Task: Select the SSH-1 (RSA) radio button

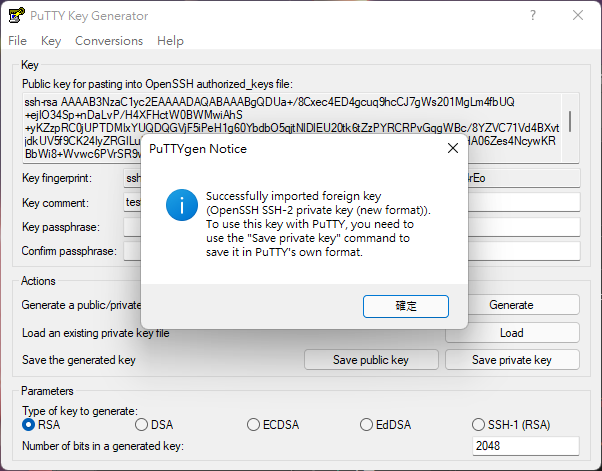Action: point(478,425)
